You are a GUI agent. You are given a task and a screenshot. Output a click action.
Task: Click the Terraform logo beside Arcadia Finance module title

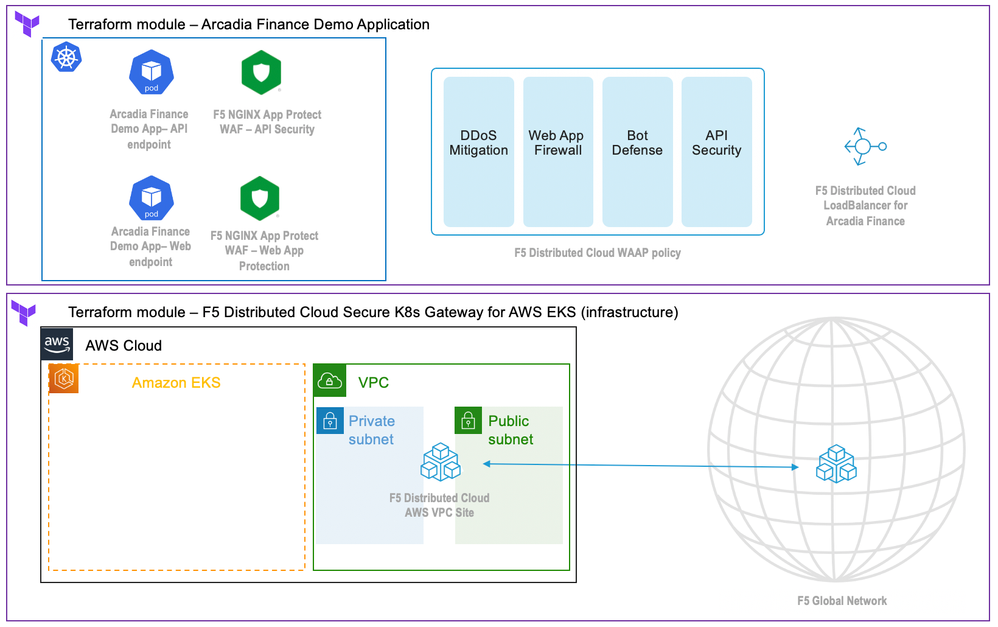pos(27,24)
